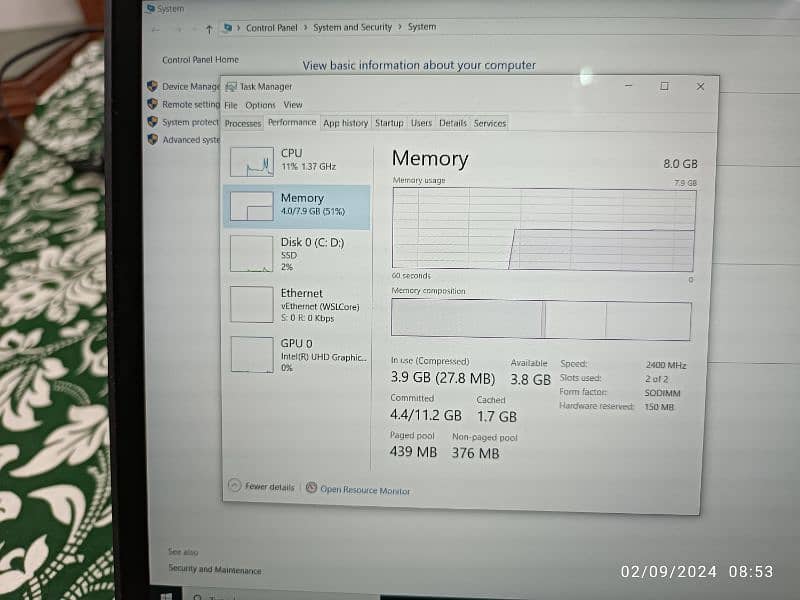Go to Control Panel Home

200,60
